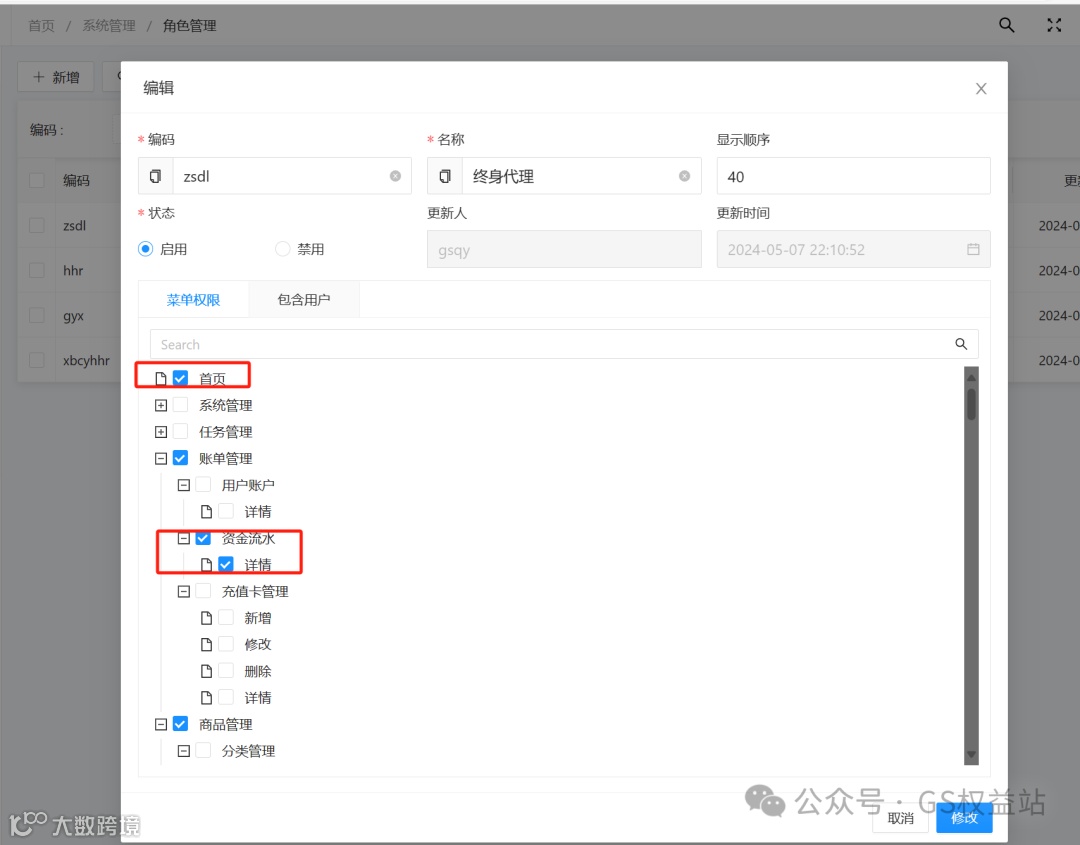Select all rows via header checkbox
1080x845 pixels.
click(x=37, y=180)
